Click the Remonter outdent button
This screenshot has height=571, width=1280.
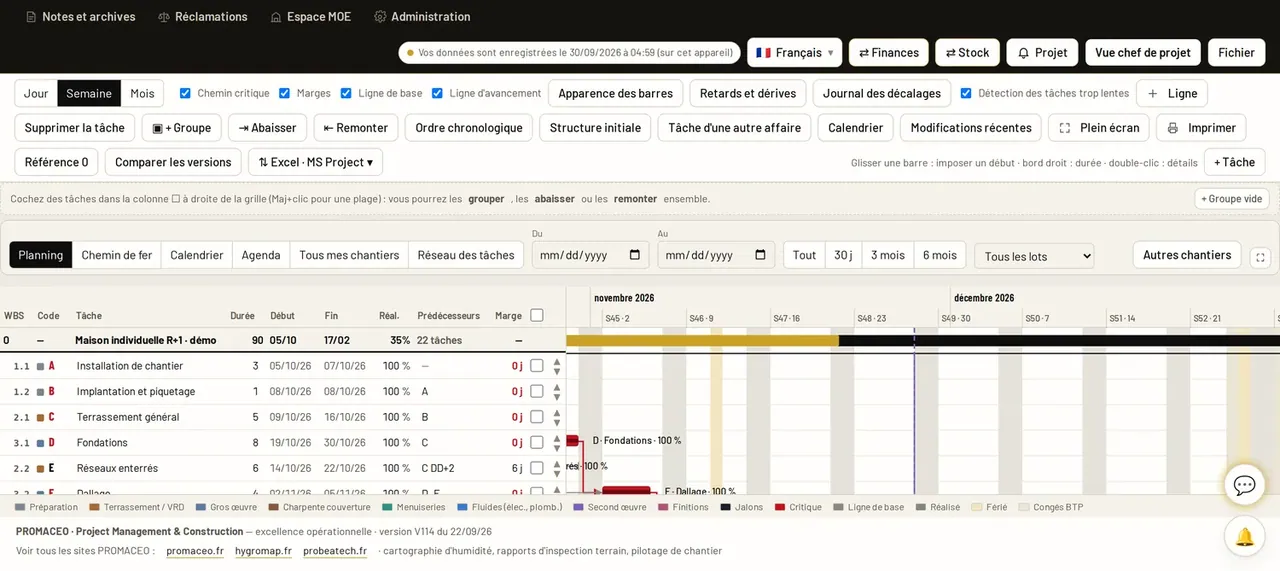356,128
